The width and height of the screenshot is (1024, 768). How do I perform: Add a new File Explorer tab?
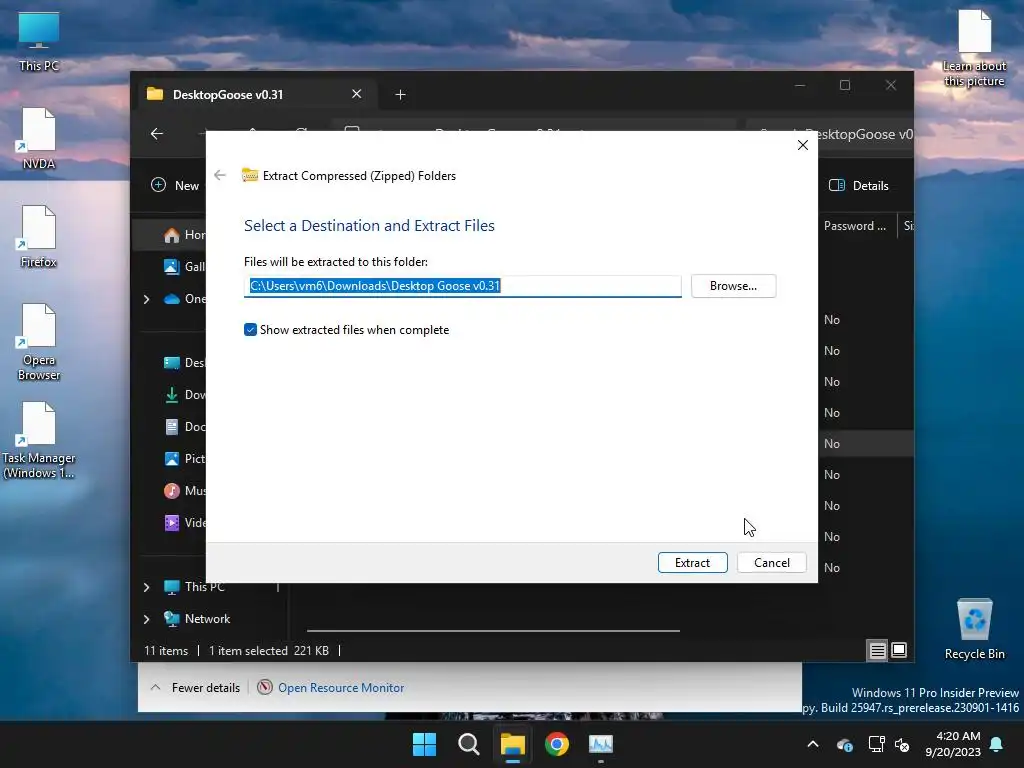(x=400, y=95)
